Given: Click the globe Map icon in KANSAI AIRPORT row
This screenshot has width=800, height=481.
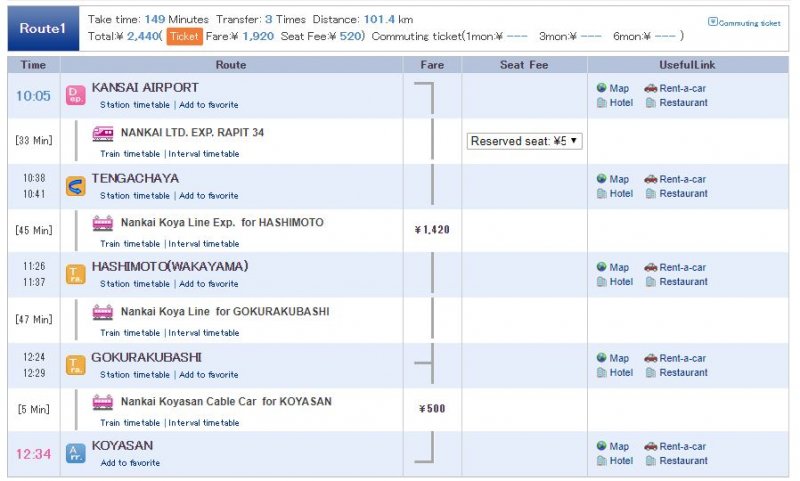Looking at the screenshot, I should [x=602, y=88].
